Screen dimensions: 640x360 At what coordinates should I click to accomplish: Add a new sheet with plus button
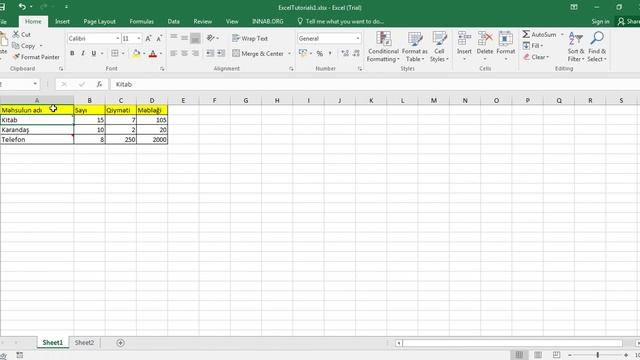pyautogui.click(x=120, y=343)
